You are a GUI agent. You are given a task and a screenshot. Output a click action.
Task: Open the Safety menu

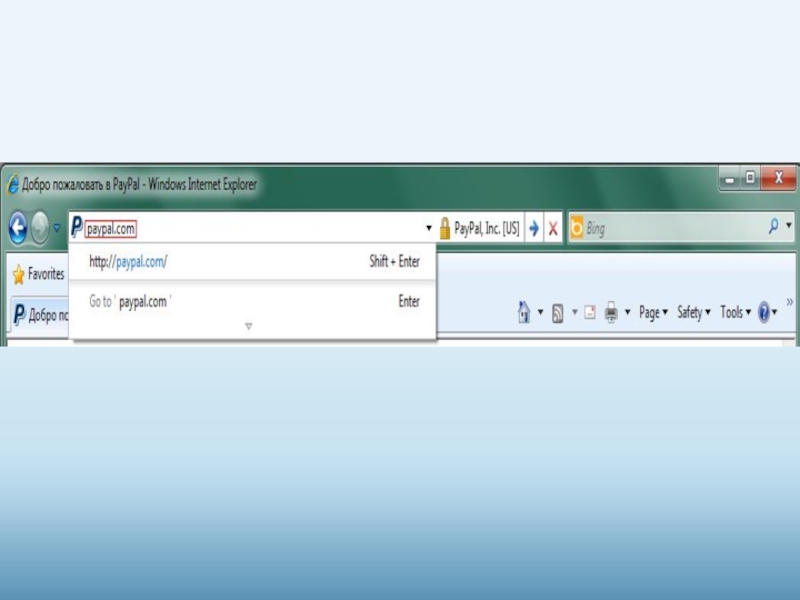(693, 312)
